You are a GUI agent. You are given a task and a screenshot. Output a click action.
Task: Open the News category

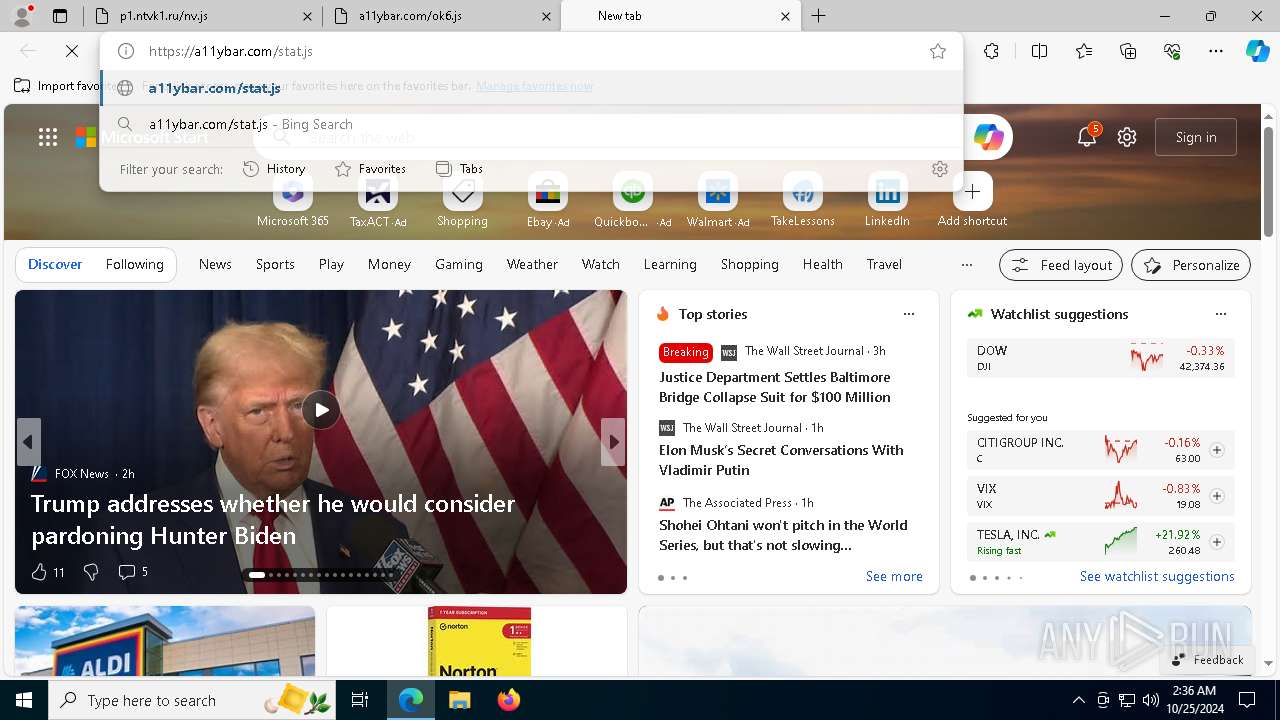click(x=215, y=264)
